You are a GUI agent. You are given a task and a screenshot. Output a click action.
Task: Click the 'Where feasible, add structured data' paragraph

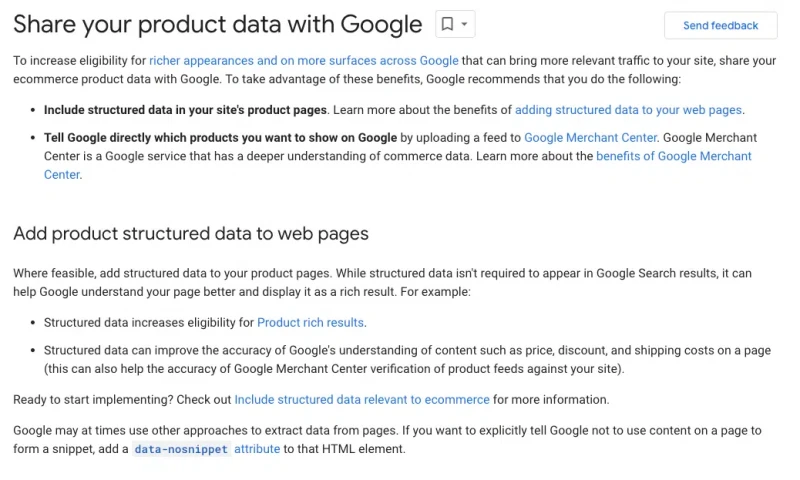tap(382, 283)
